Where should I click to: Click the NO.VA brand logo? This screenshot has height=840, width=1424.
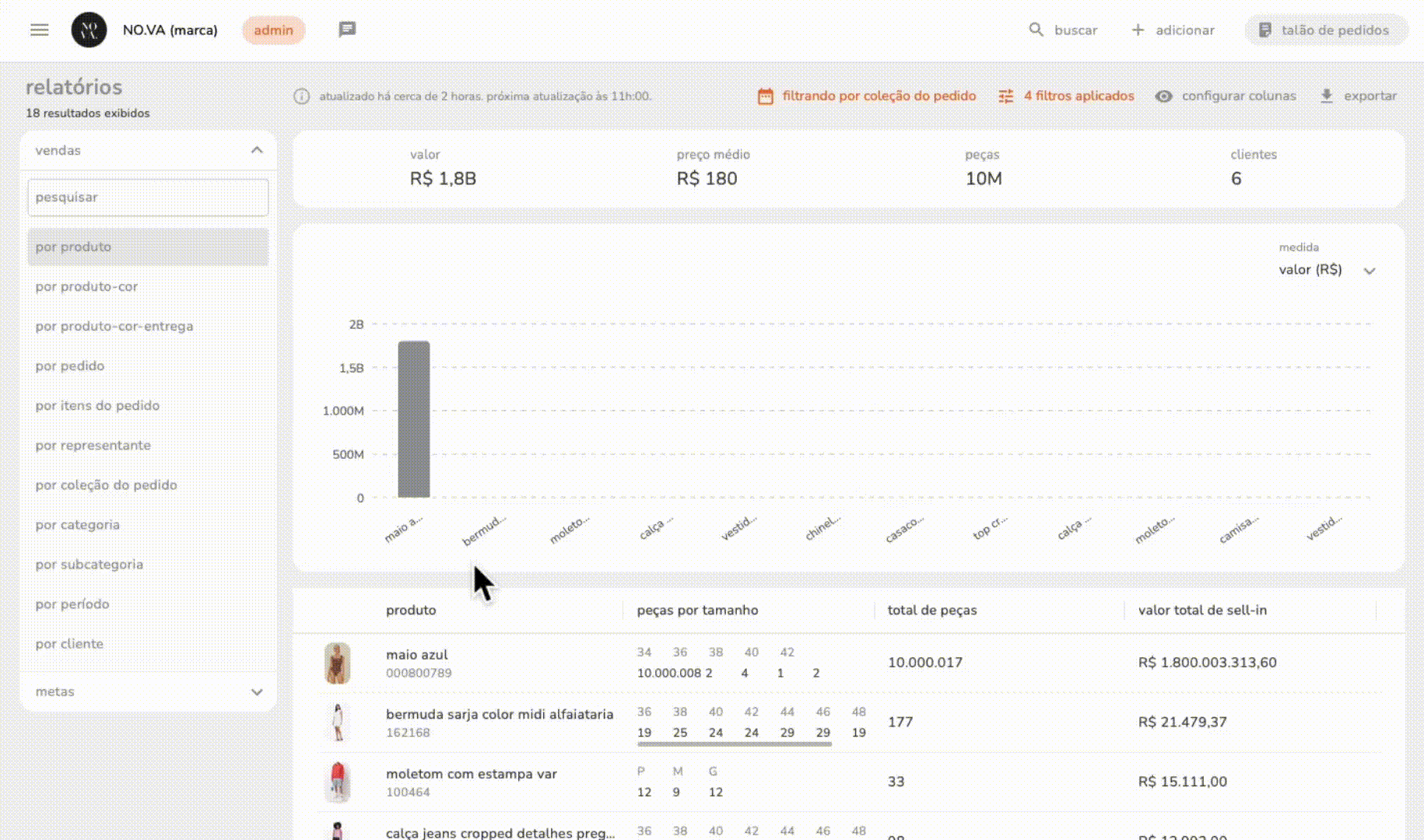[x=89, y=30]
